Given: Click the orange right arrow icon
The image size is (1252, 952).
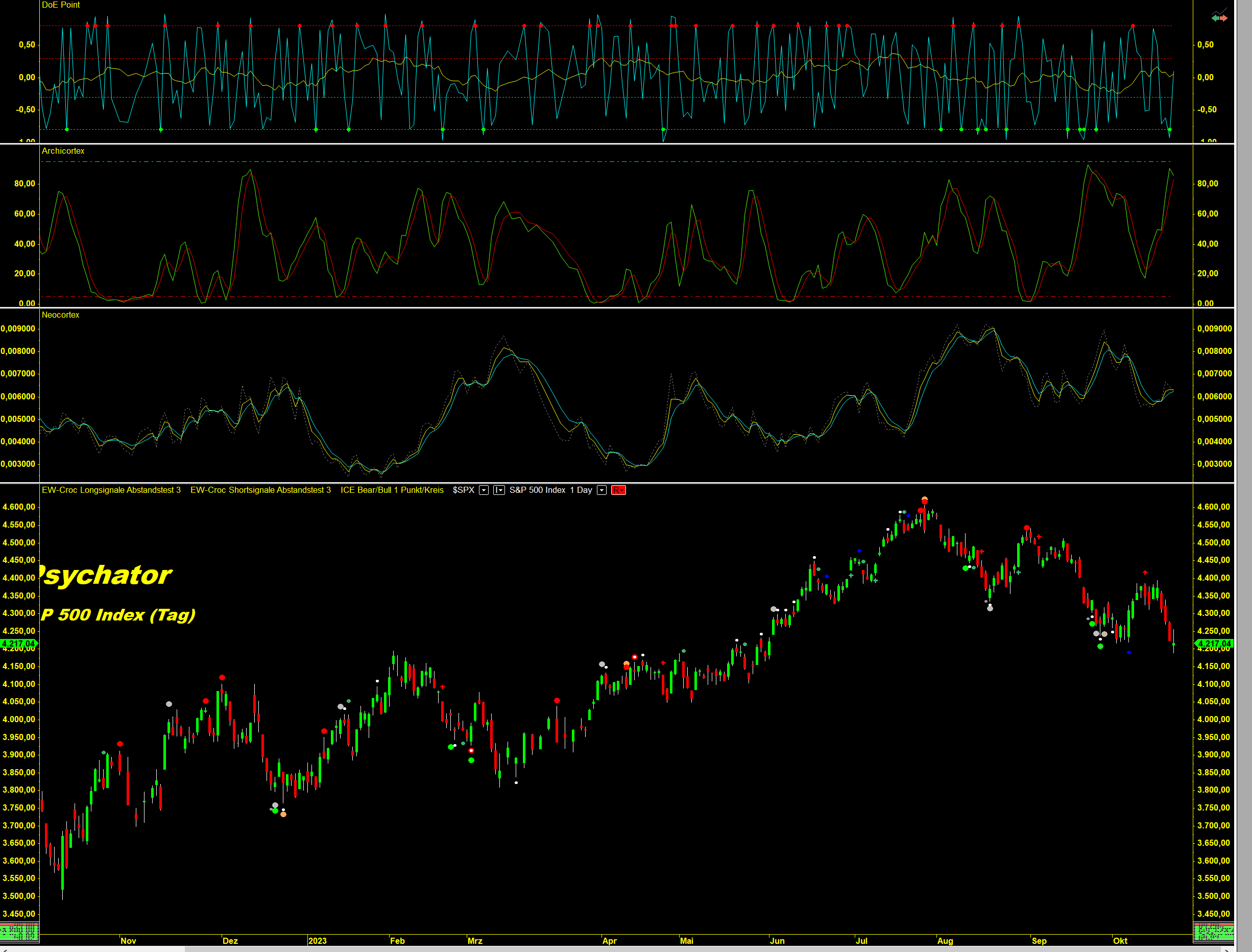Looking at the screenshot, I should point(1224,18).
